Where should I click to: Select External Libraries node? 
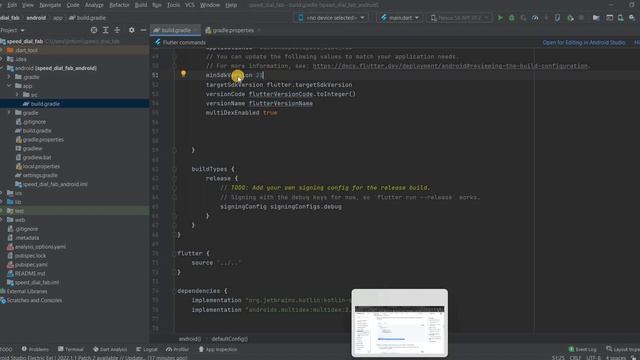(27, 291)
